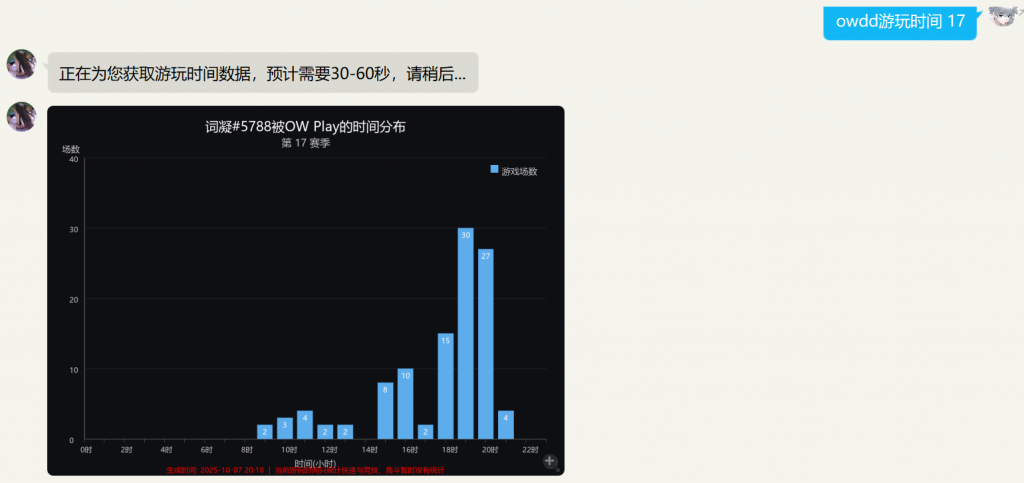Select the 游戏场数 legend label
The image size is (1024, 483).
(519, 171)
